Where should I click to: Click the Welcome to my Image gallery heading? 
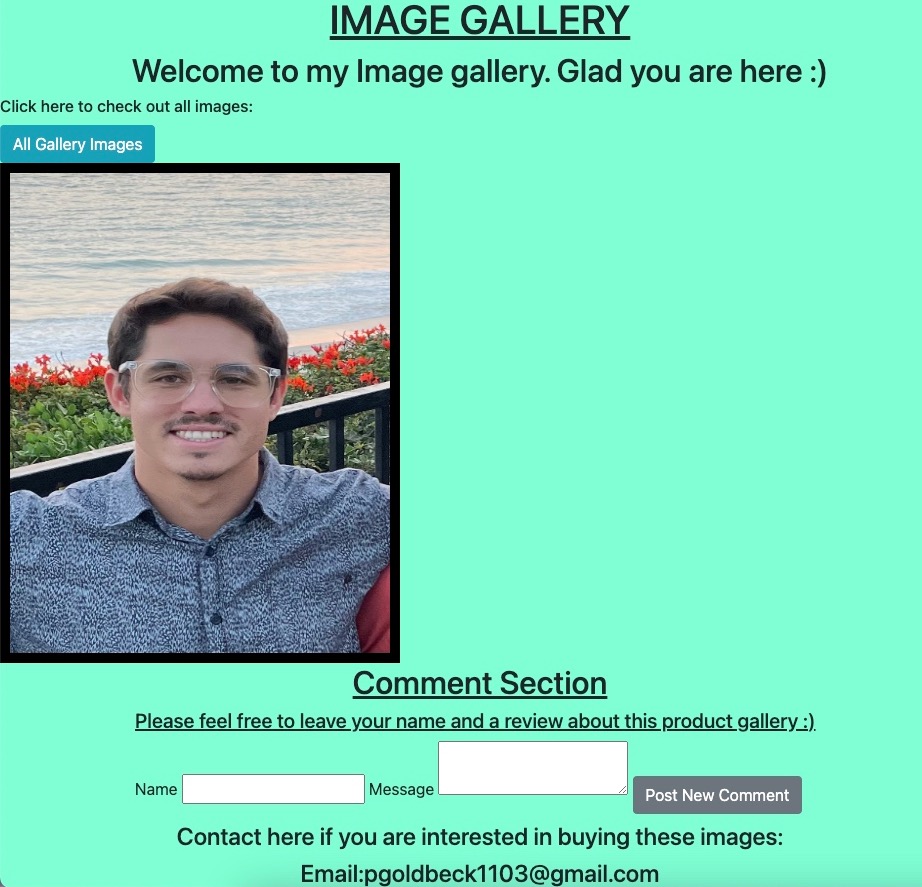pos(479,71)
